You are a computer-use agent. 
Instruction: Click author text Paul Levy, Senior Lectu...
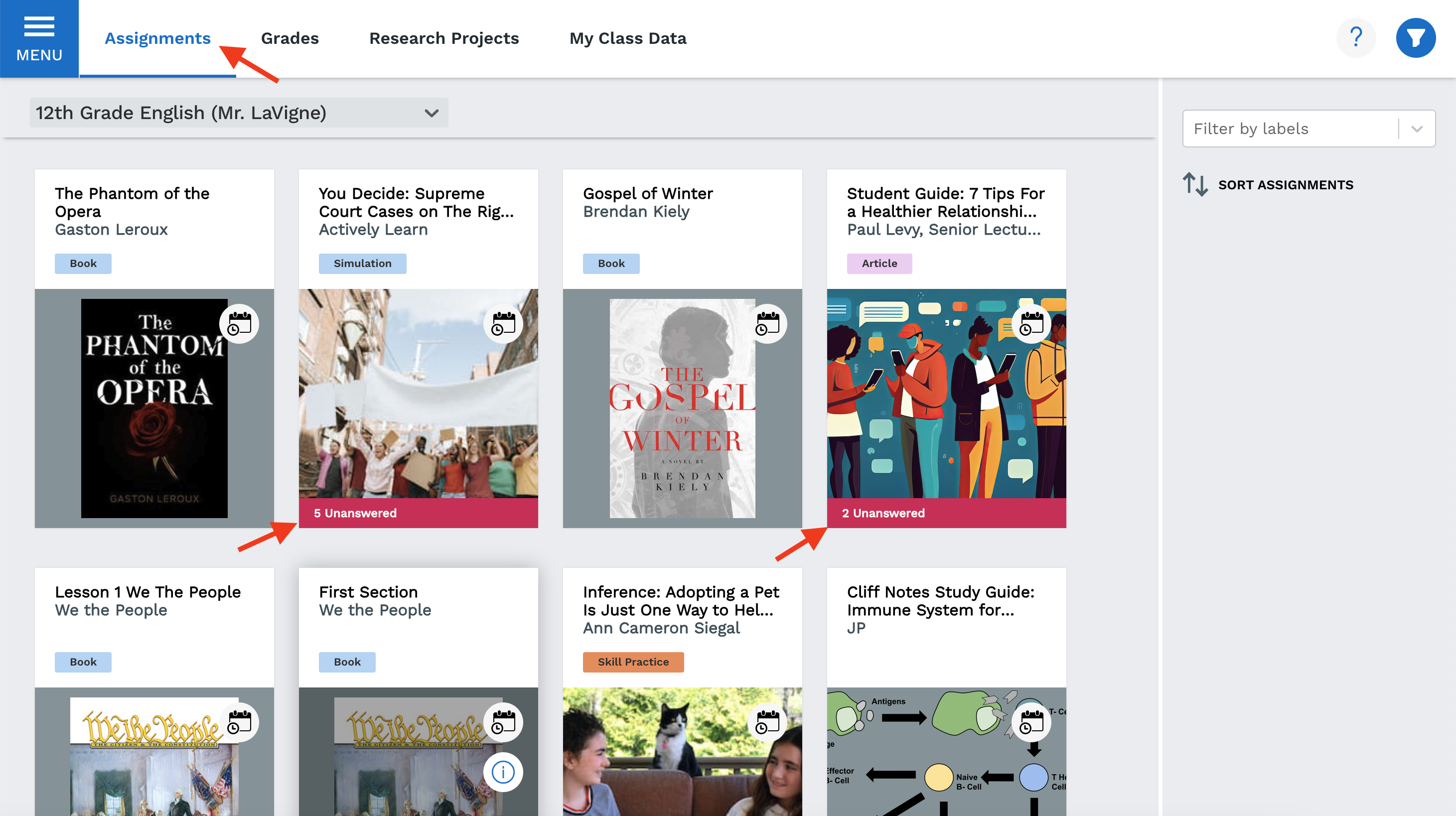943,230
